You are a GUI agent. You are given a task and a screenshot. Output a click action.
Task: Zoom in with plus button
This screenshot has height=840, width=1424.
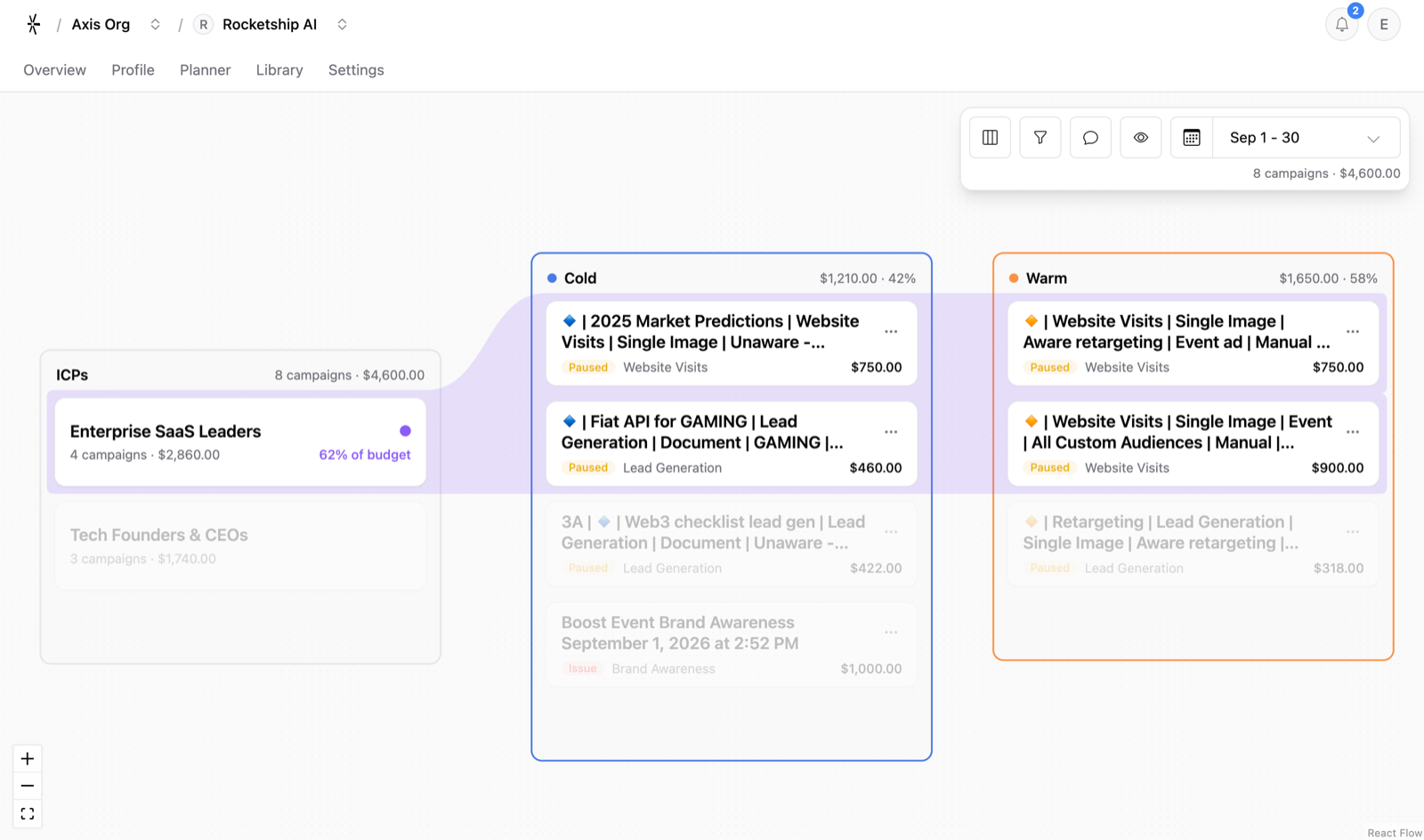[x=28, y=759]
